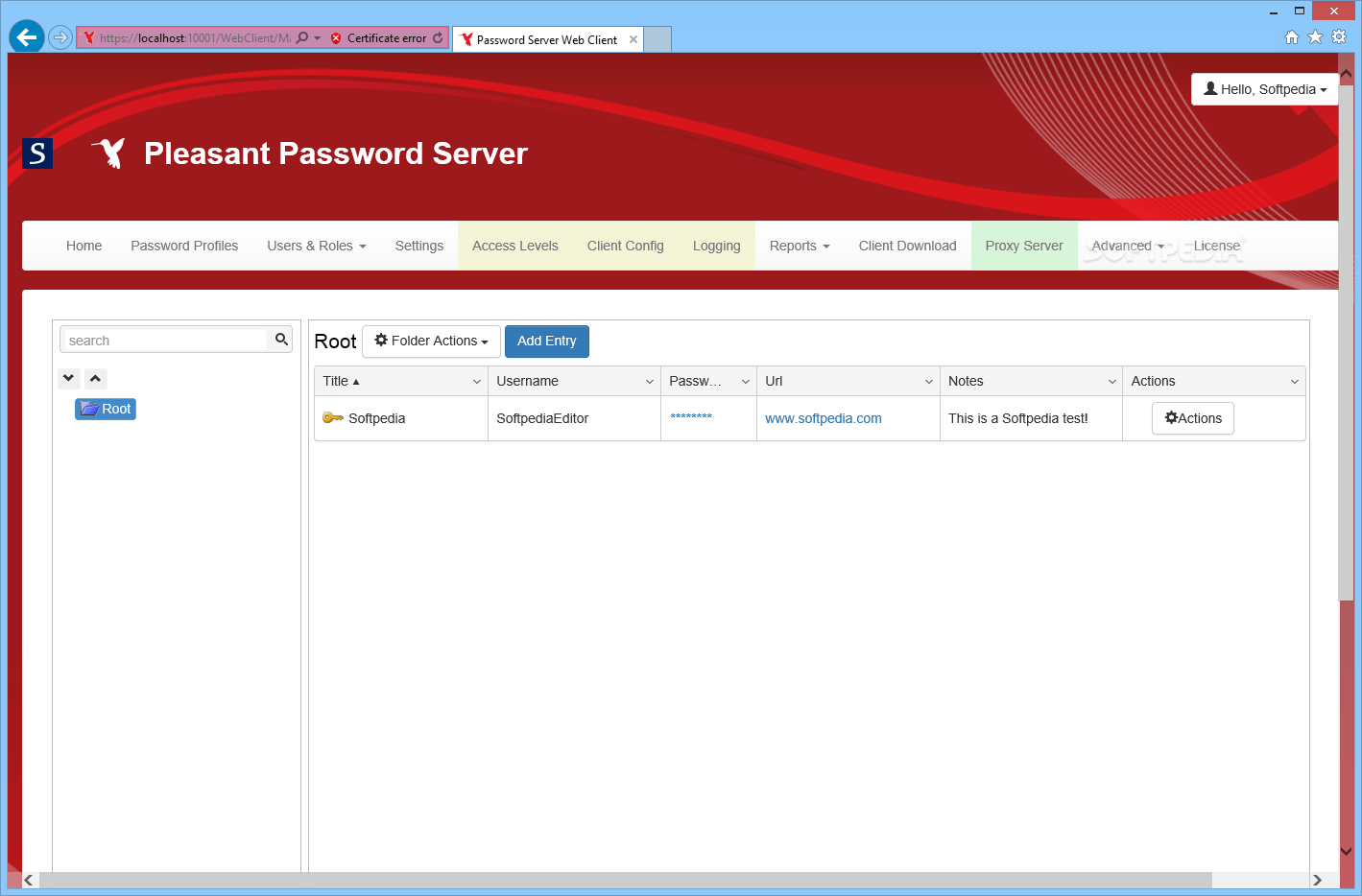Click the horizontal scrollbar left arrow

(x=28, y=880)
